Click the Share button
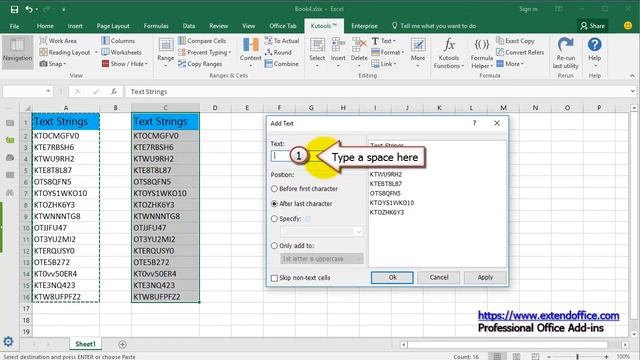This screenshot has height=360, width=640. click(x=593, y=26)
